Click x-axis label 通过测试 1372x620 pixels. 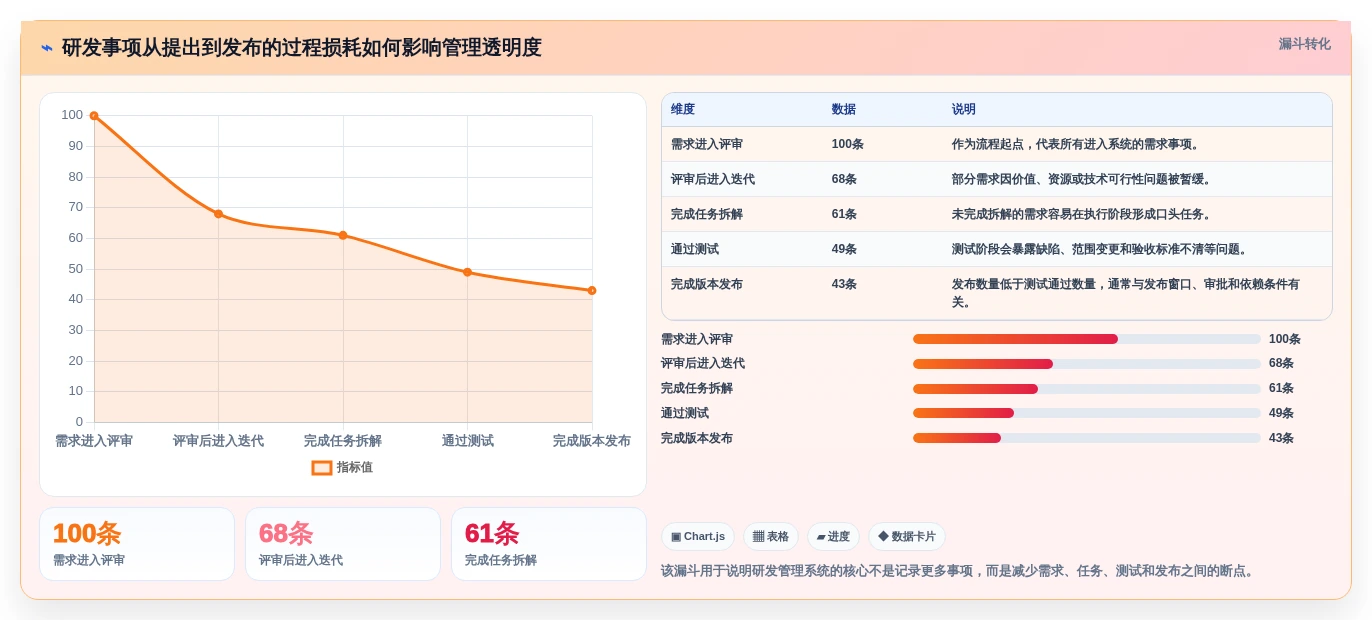tap(467, 441)
